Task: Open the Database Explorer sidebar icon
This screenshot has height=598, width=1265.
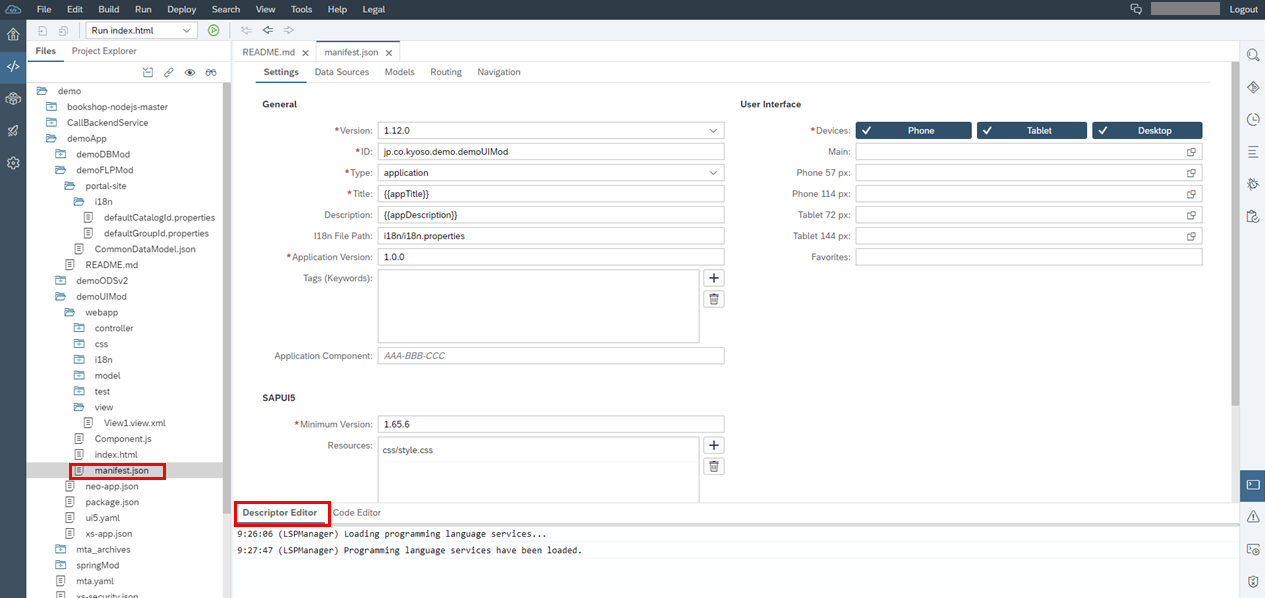Action: [x=13, y=99]
